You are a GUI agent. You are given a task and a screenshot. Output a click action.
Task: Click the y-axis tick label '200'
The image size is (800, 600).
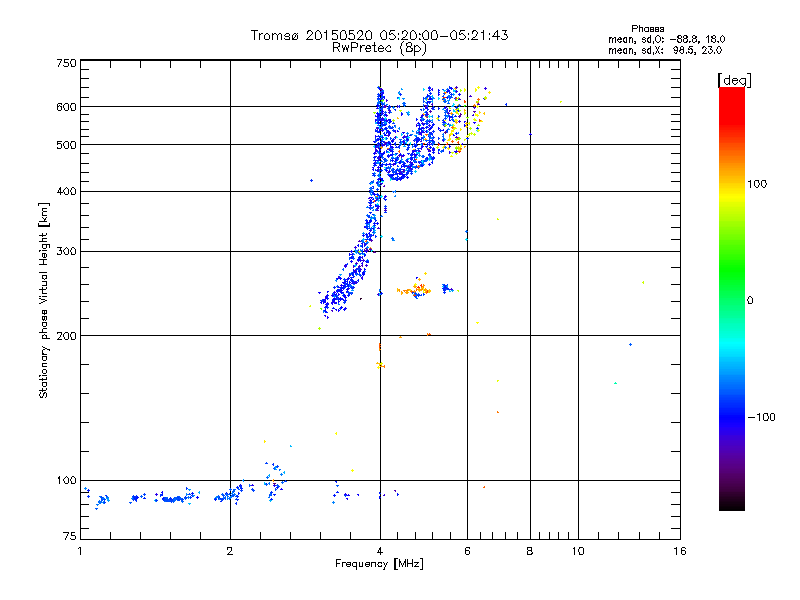point(66,336)
